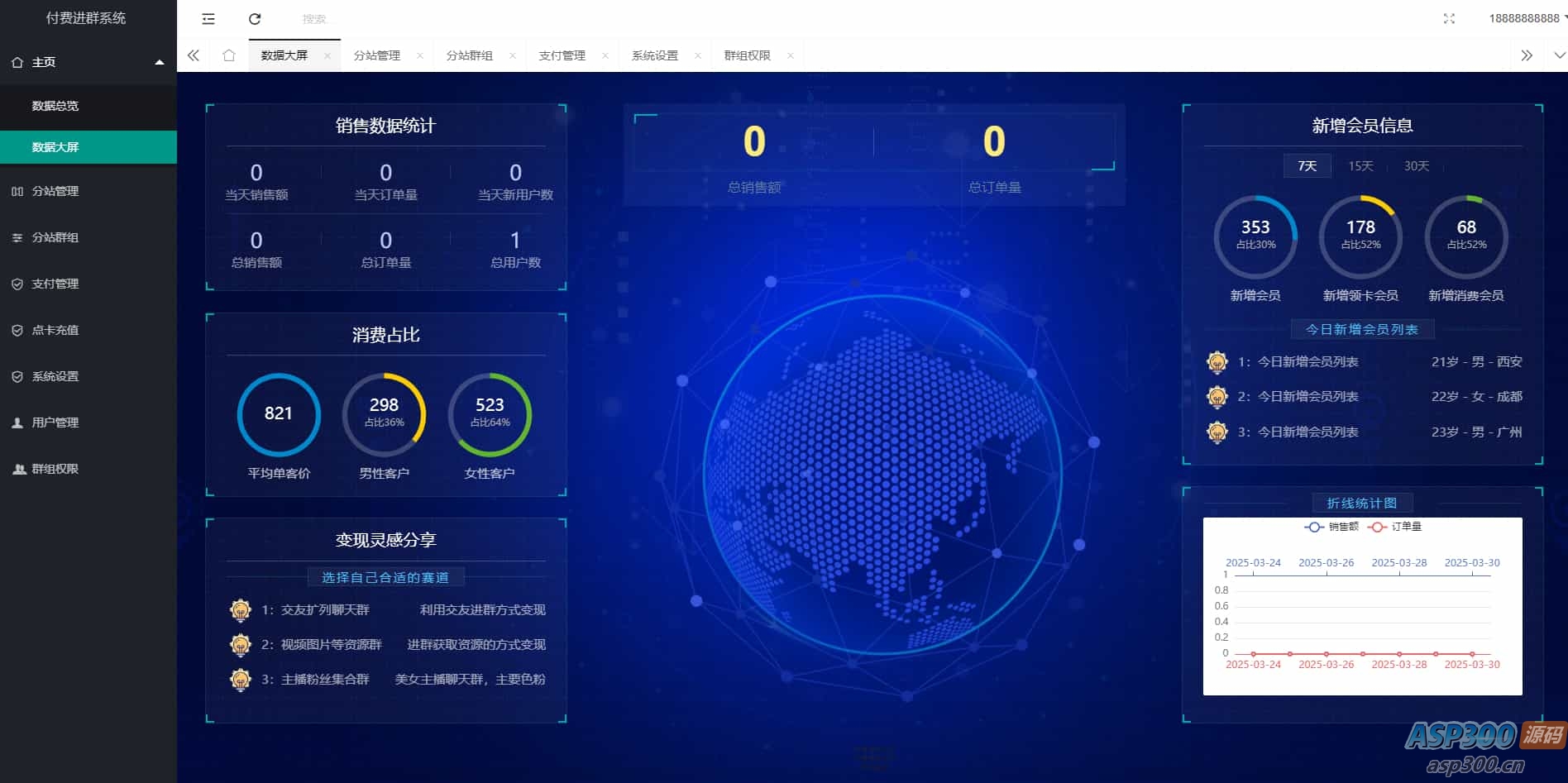1568x783 pixels.
Task: Switch member stats to 15天 view
Action: 1360,165
